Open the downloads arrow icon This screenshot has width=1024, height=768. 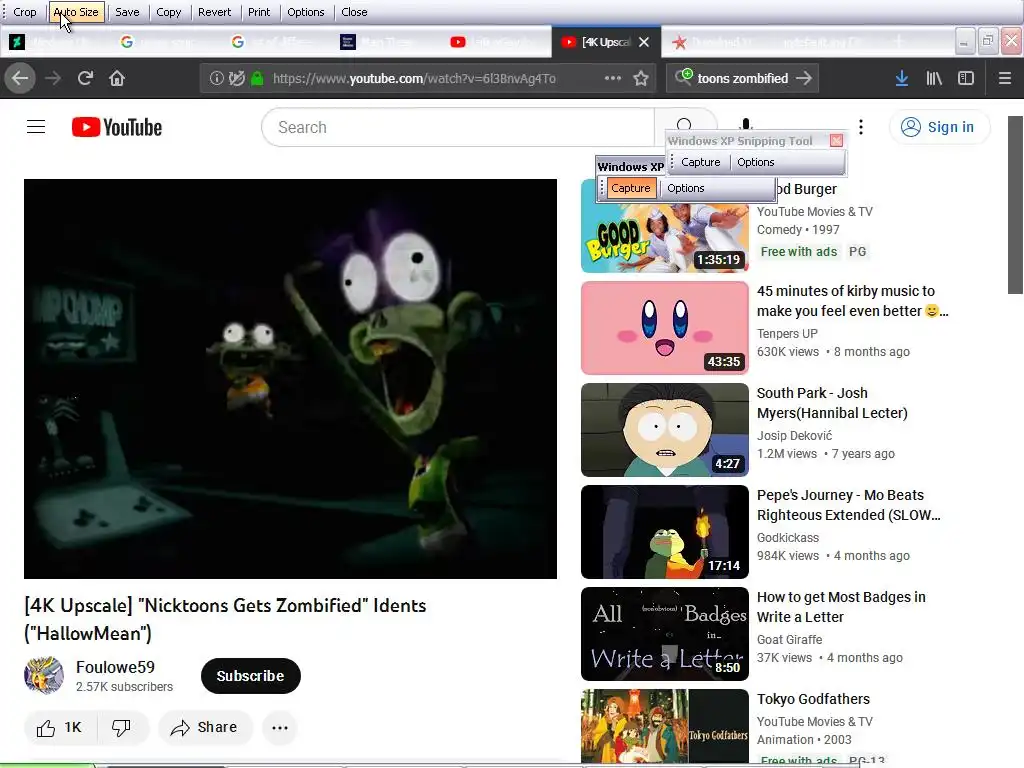coord(902,78)
